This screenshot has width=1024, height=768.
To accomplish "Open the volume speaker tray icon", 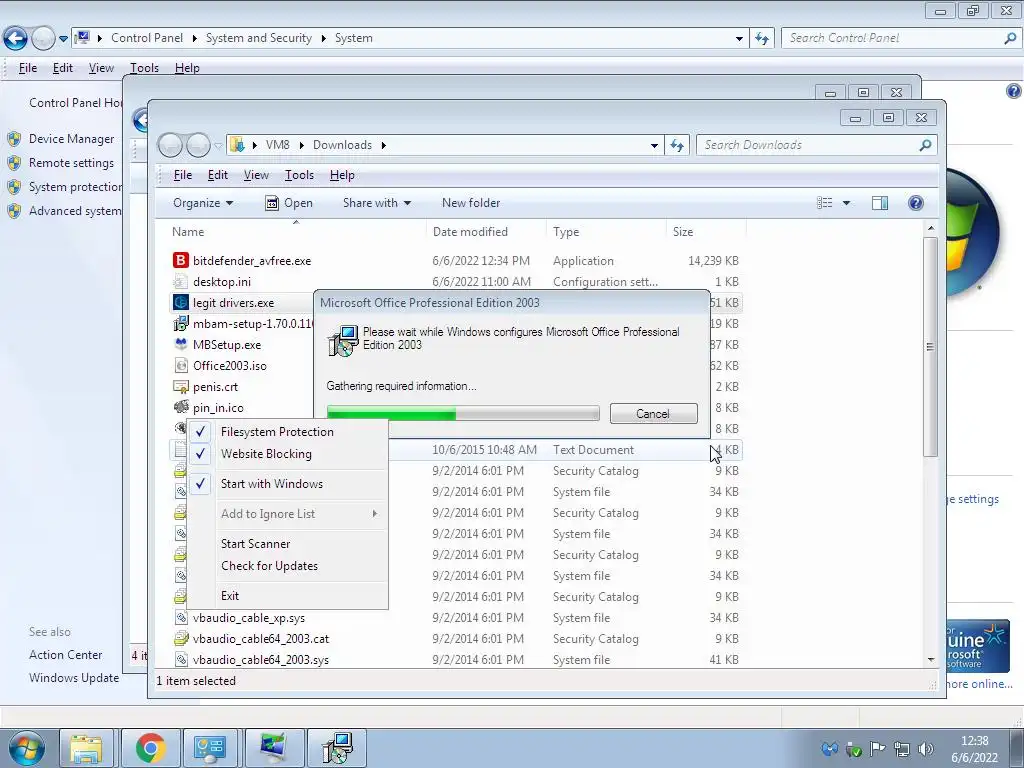I will (x=925, y=749).
